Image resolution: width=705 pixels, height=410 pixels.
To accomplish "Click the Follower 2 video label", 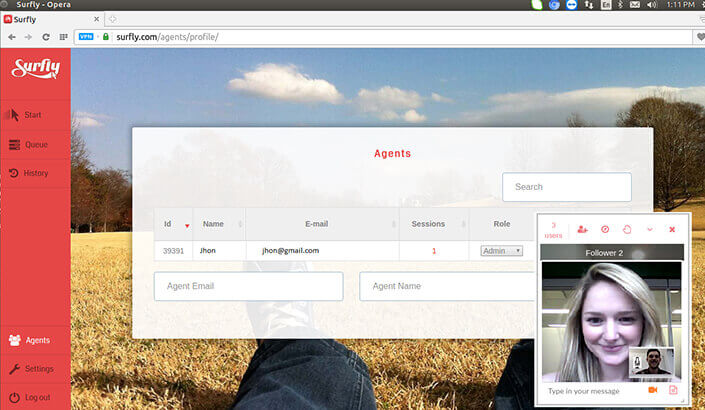I will coord(604,253).
